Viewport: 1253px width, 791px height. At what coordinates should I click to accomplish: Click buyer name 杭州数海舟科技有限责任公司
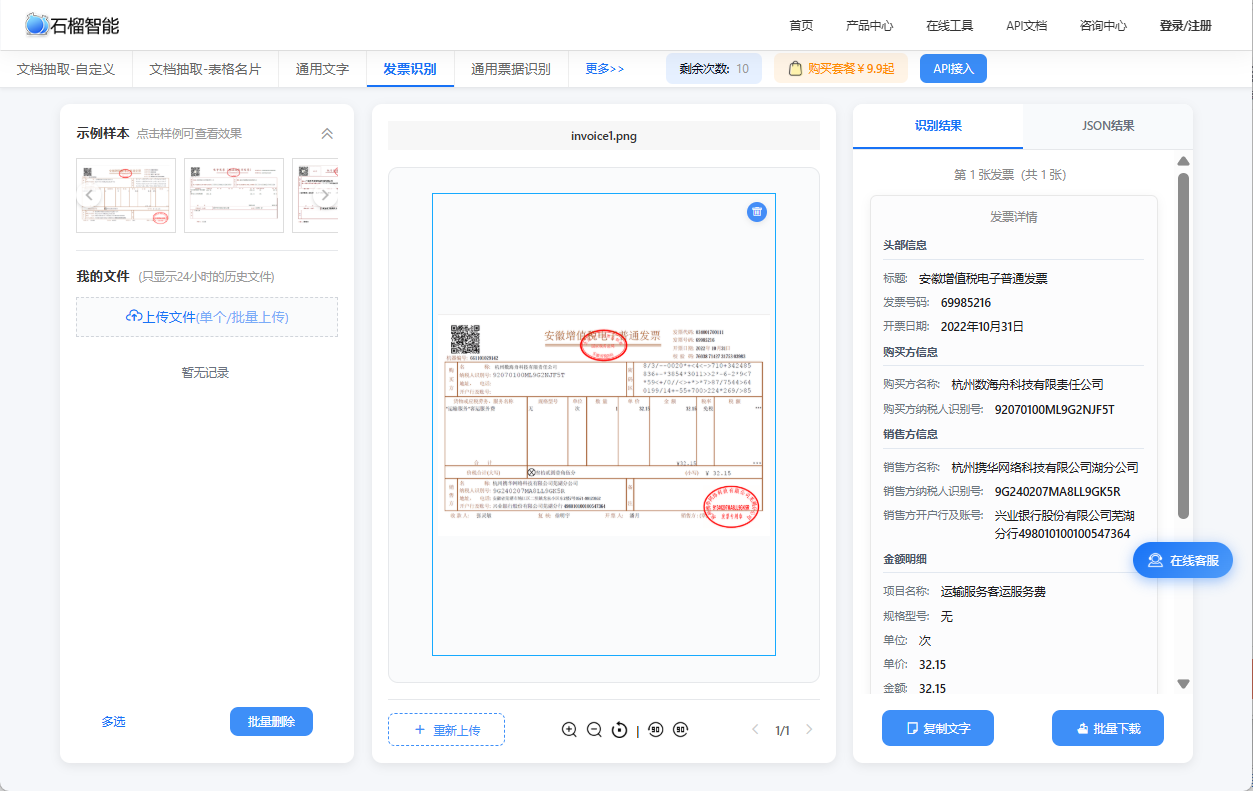(x=1028, y=384)
